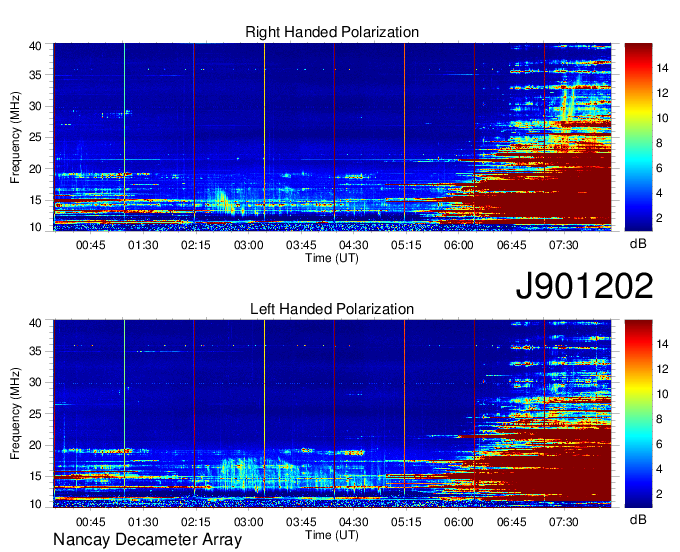Click the "00:45" tick under Left Handed plot
680x552 pixels.
pyautogui.click(x=91, y=522)
